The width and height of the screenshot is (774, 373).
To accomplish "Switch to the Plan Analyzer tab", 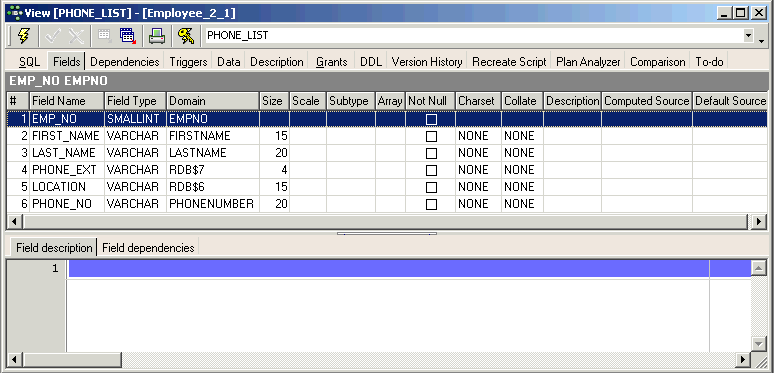I will [x=588, y=62].
